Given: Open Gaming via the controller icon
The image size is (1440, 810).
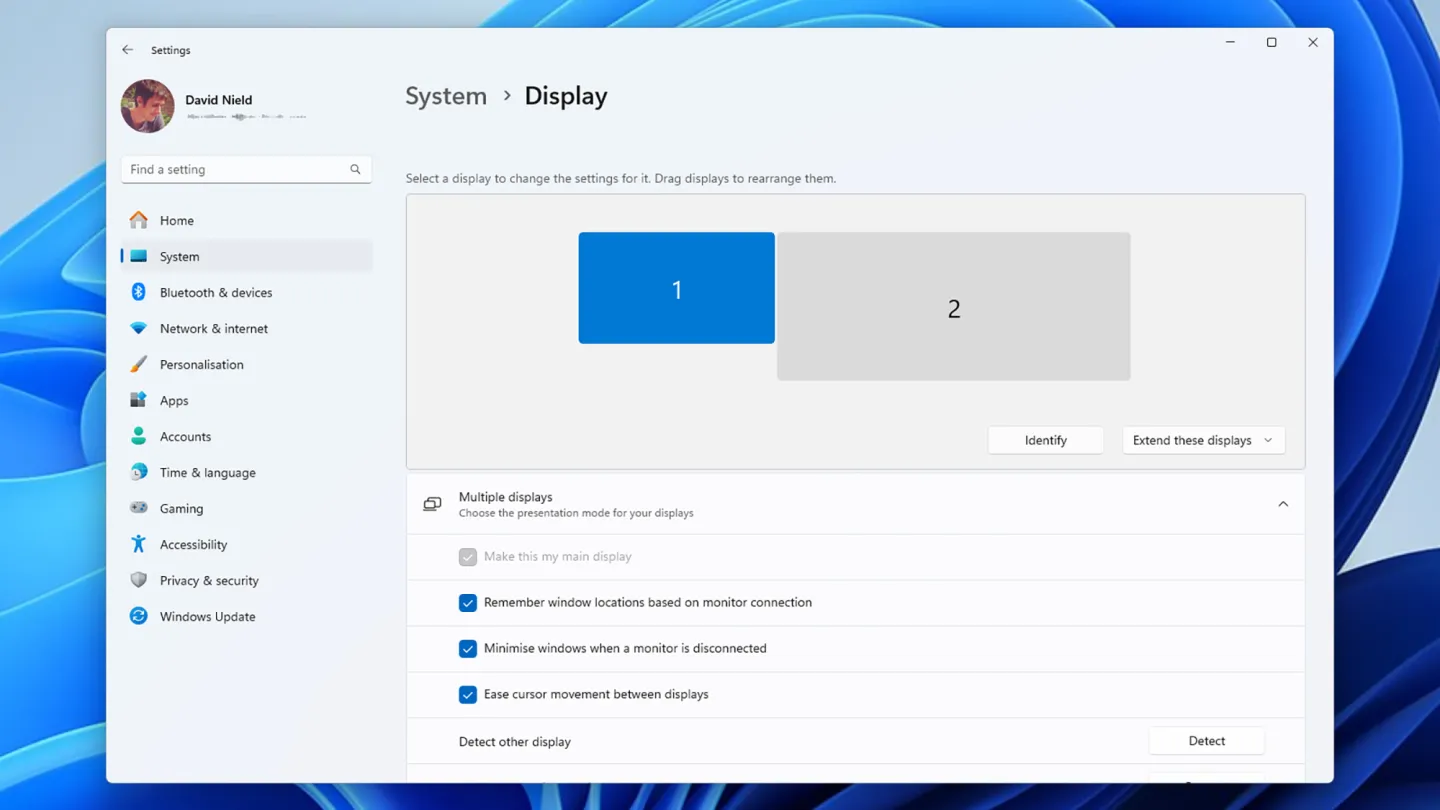Looking at the screenshot, I should coord(138,508).
